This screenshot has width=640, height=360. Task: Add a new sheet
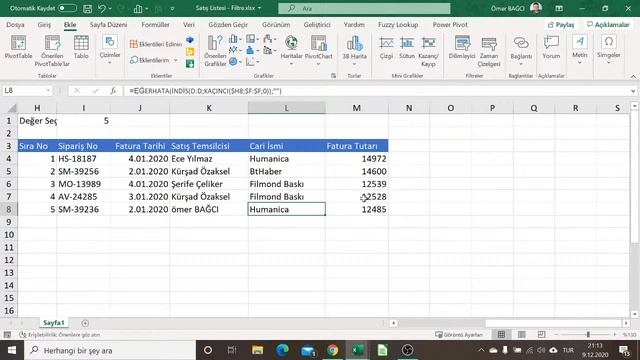pyautogui.click(x=85, y=323)
